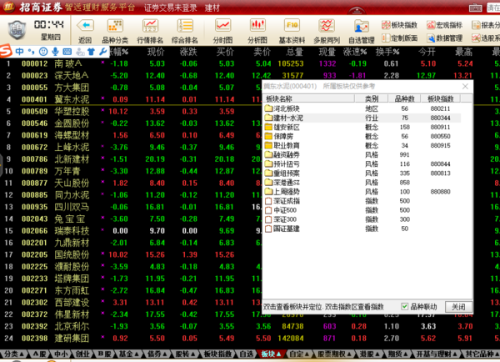Click the Sogou emoji face icon
Viewport: 500px width, 362px height.
43,51
